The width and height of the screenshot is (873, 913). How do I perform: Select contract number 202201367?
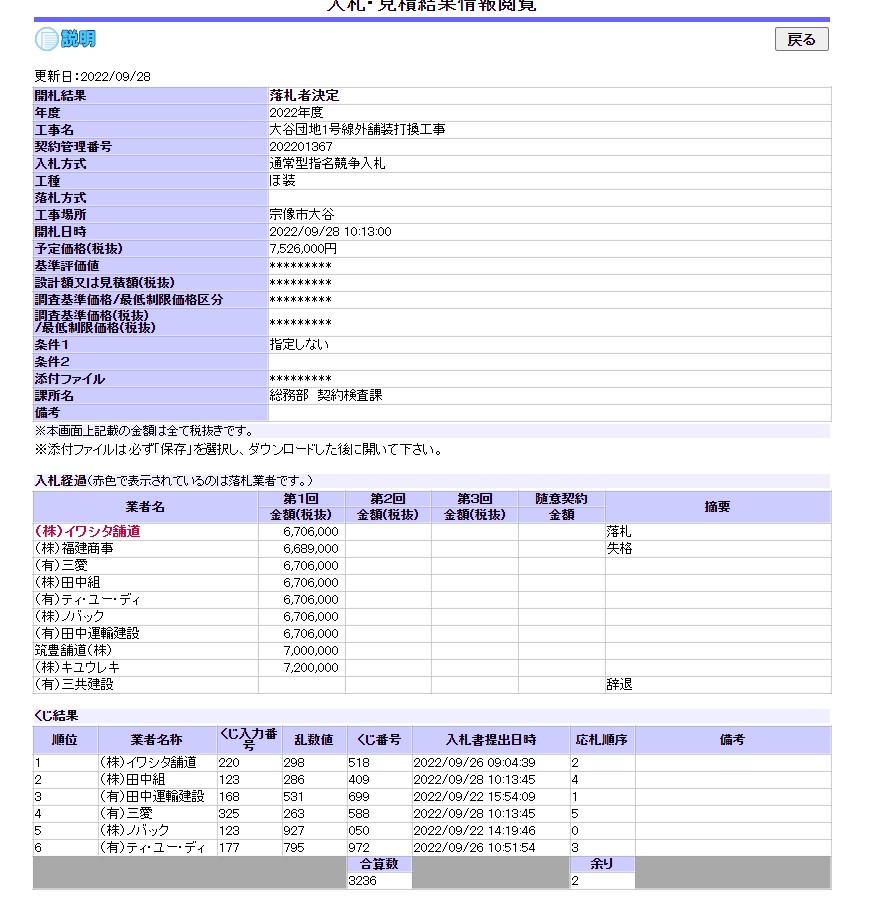coord(301,147)
